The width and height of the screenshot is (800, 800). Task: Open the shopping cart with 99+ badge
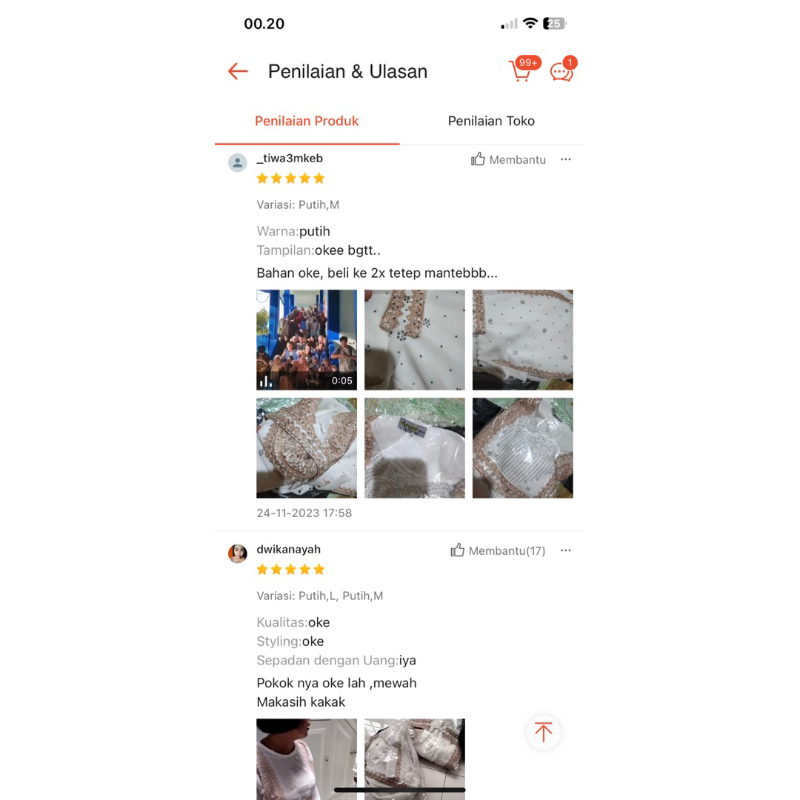coord(523,69)
